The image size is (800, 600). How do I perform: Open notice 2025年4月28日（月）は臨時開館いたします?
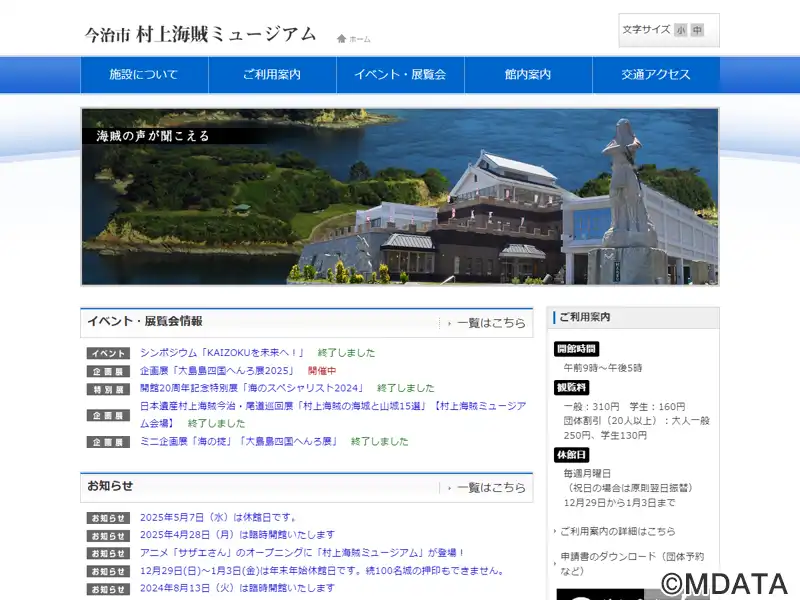(x=237, y=535)
